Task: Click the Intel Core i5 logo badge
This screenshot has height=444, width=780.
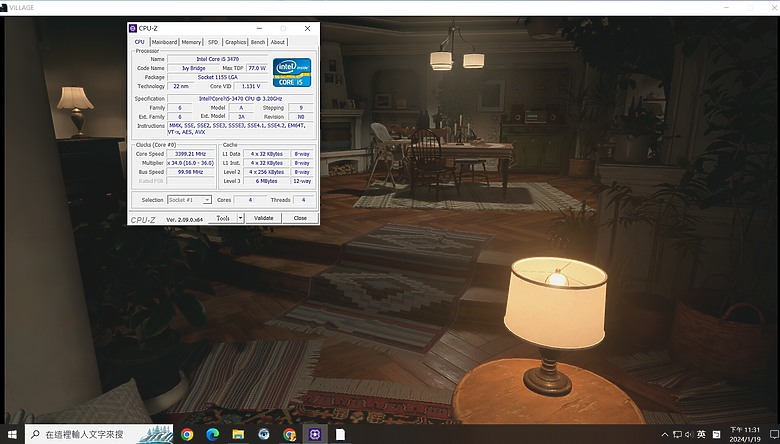Action: coord(292,73)
